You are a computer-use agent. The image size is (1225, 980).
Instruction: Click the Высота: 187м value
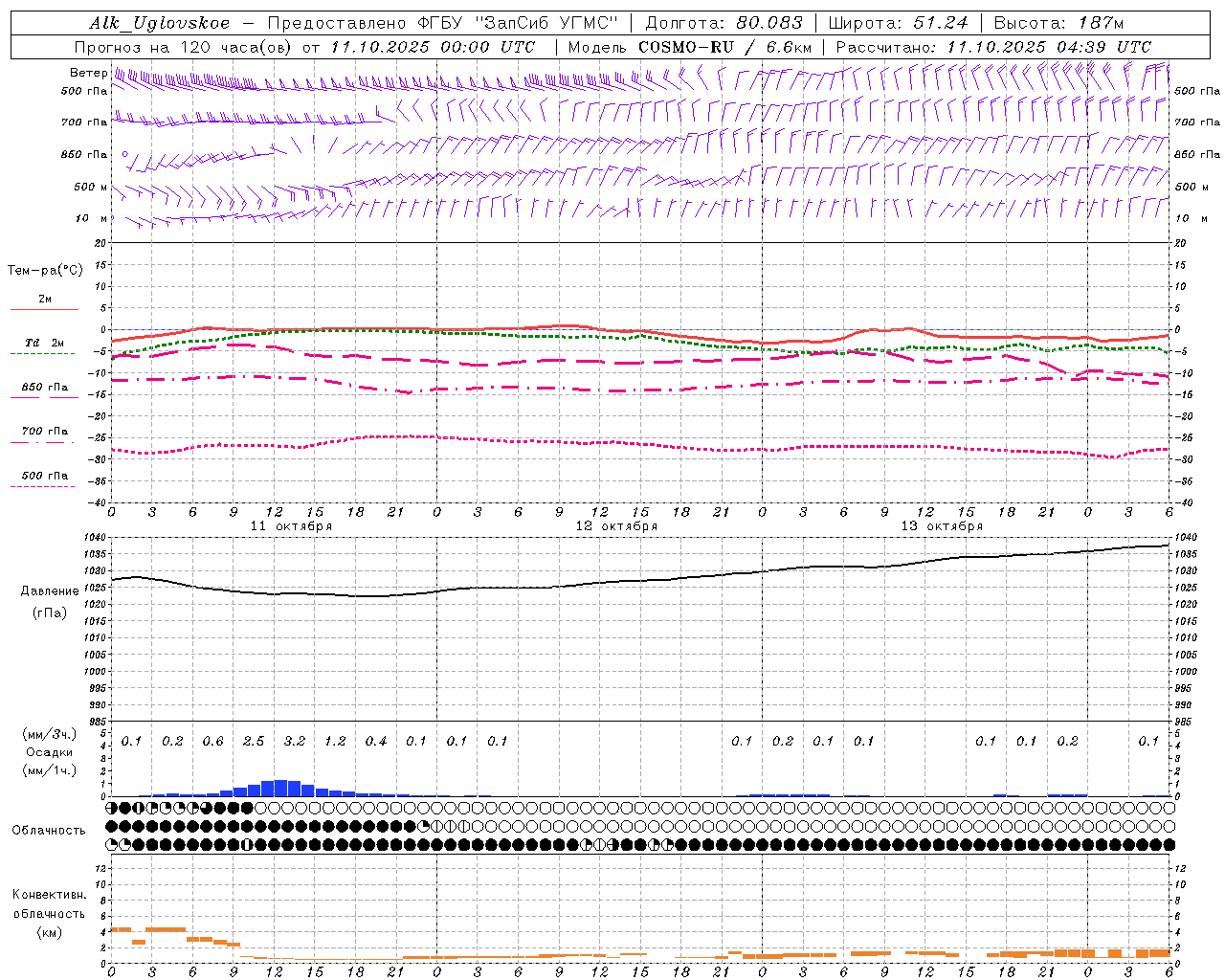1058,23
